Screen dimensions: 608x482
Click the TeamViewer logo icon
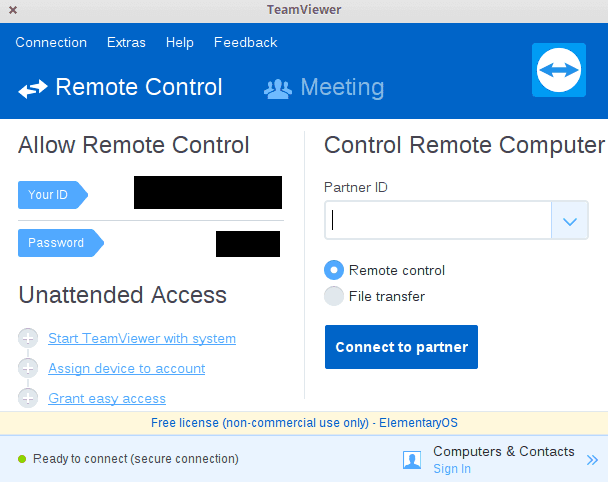point(559,70)
